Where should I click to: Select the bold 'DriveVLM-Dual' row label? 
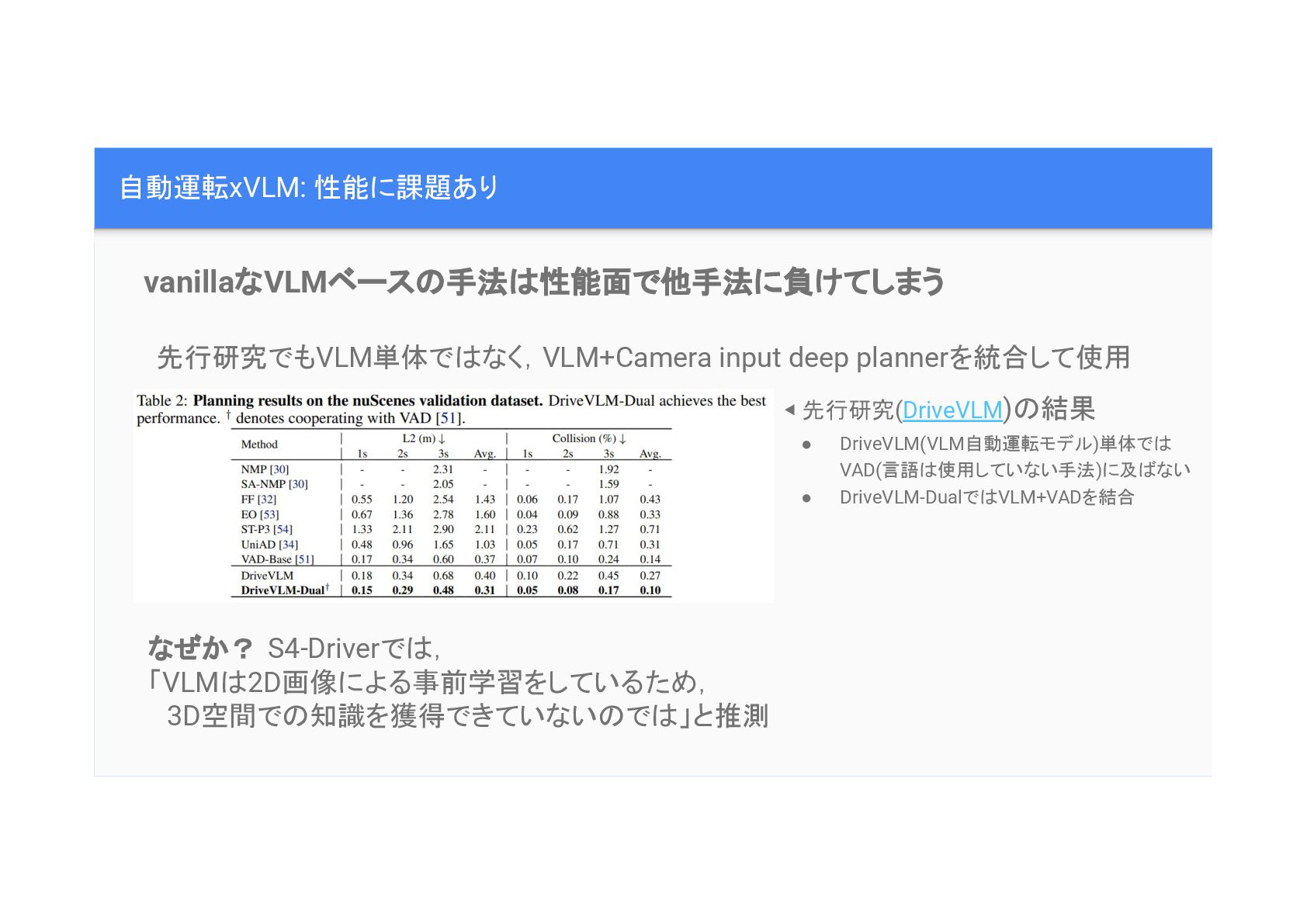coord(285,590)
